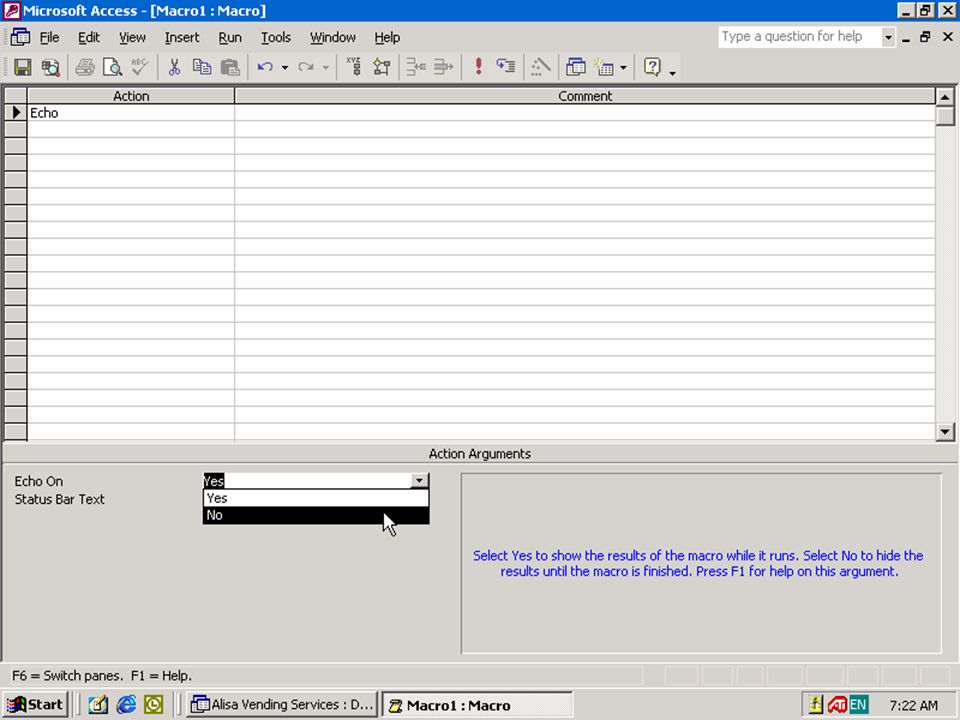Run spelling check icon

(140, 67)
